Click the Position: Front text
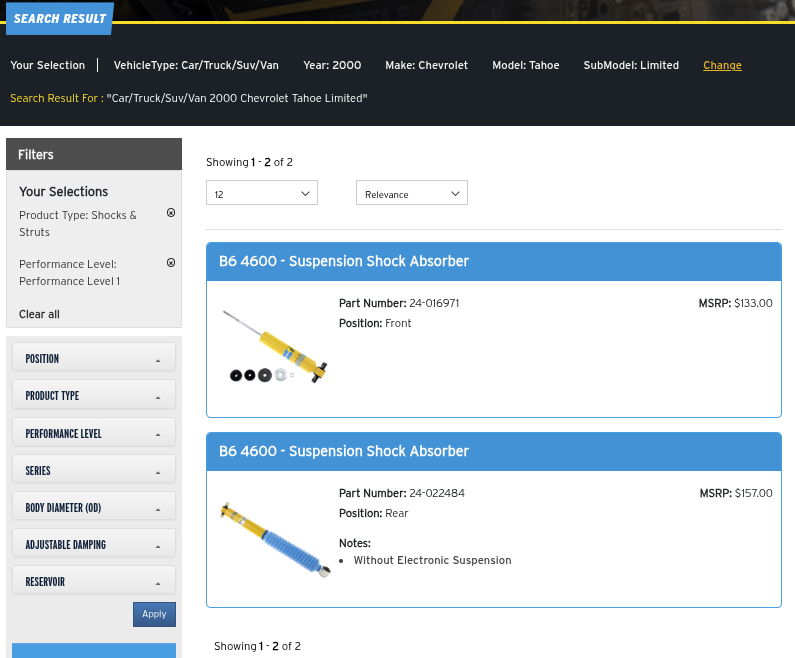This screenshot has width=795, height=658. tap(375, 323)
